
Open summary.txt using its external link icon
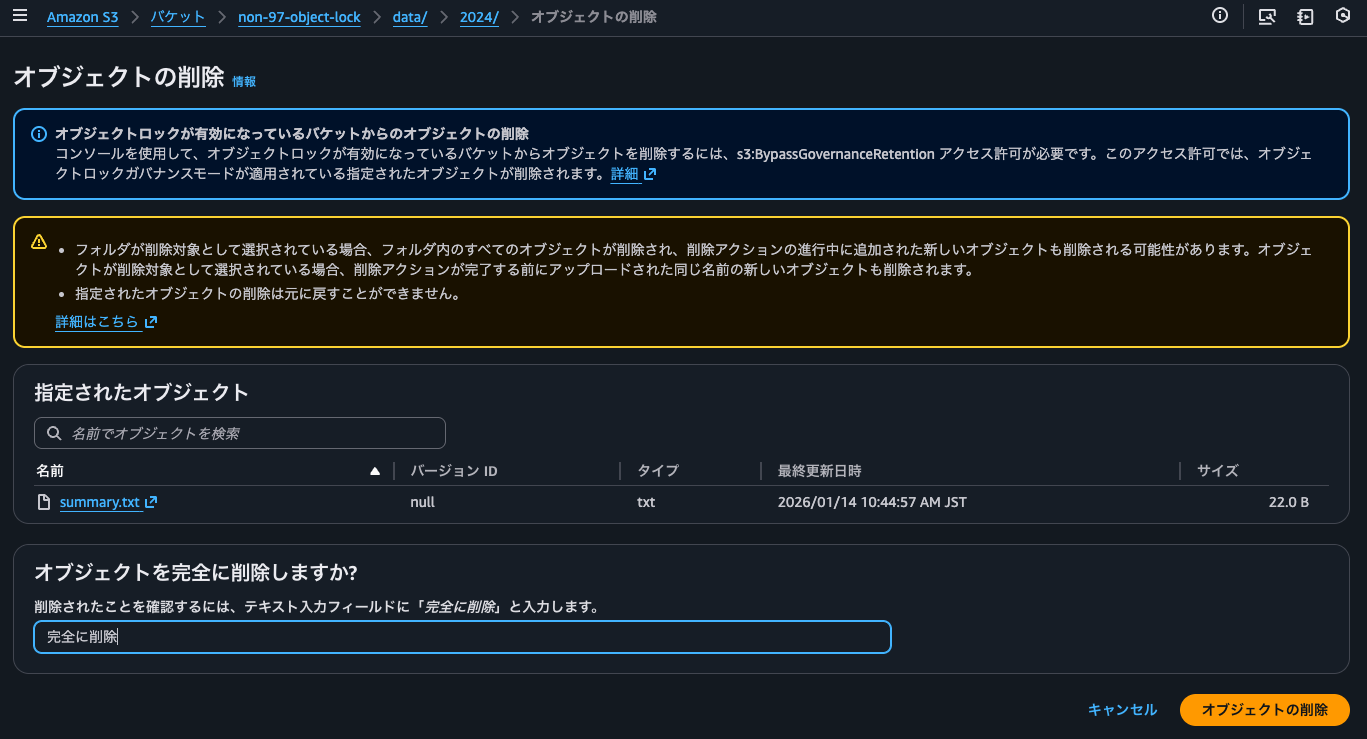(150, 502)
